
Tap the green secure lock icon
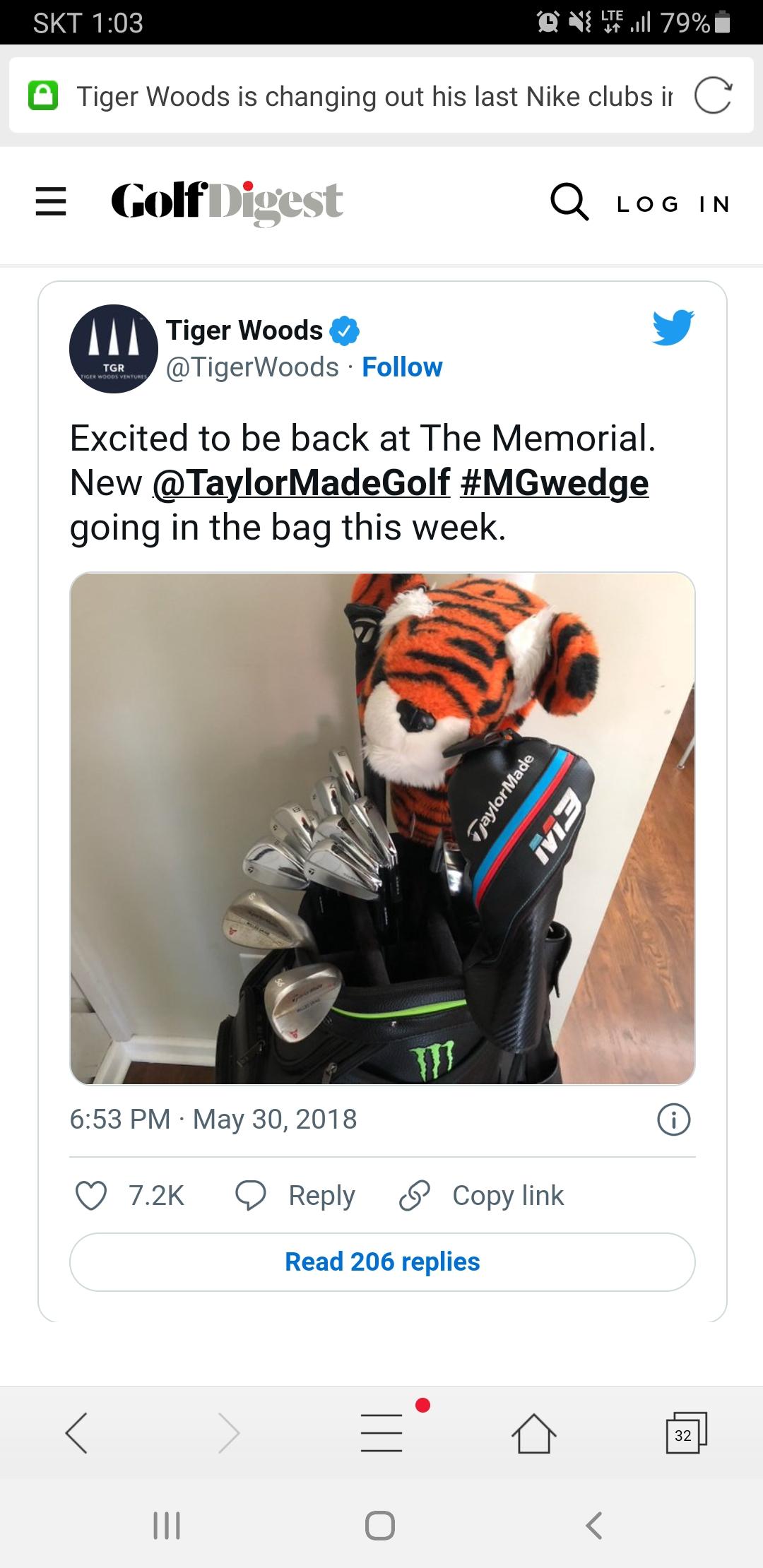click(43, 96)
